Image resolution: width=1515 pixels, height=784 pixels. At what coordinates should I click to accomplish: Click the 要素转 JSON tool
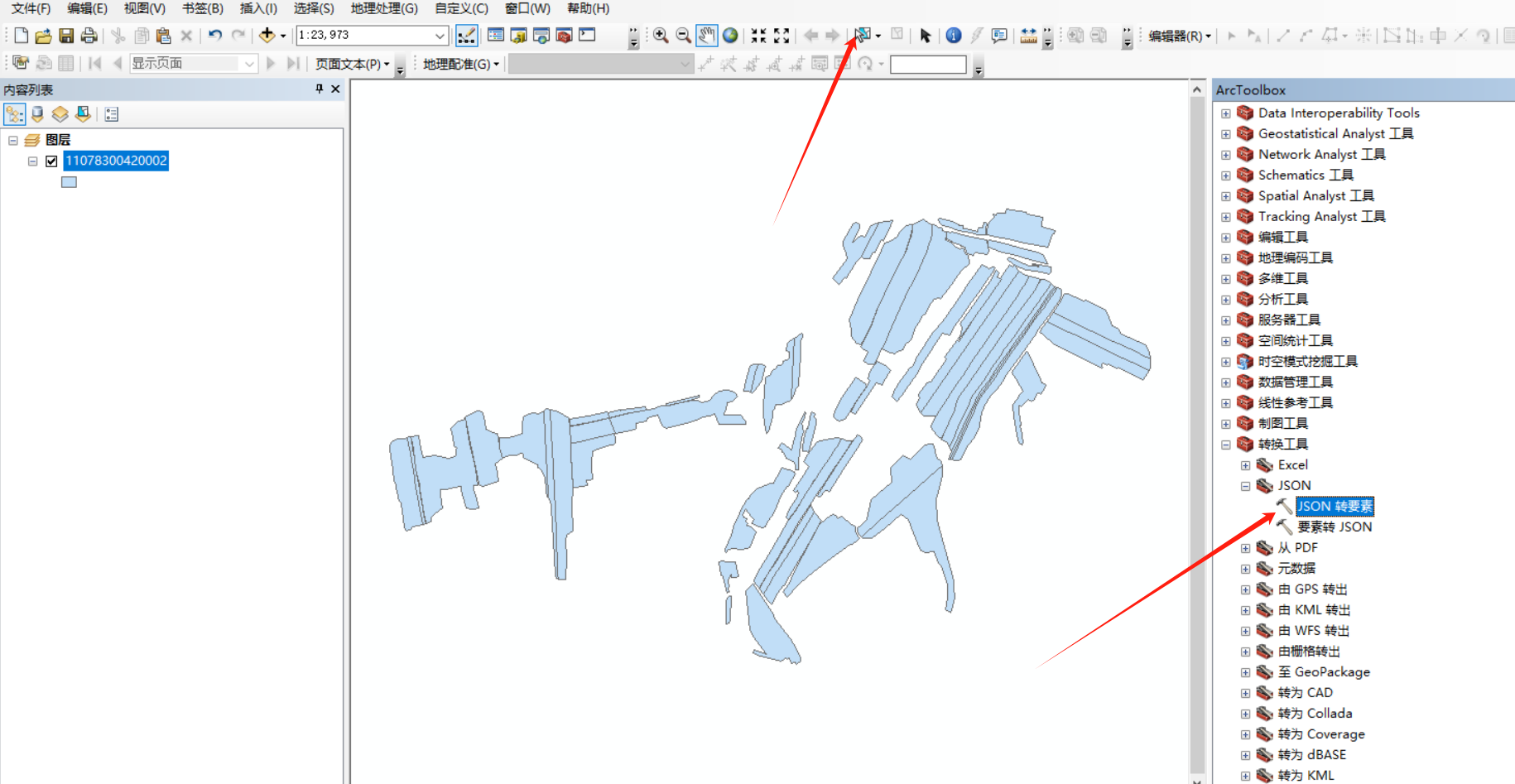click(x=1334, y=527)
